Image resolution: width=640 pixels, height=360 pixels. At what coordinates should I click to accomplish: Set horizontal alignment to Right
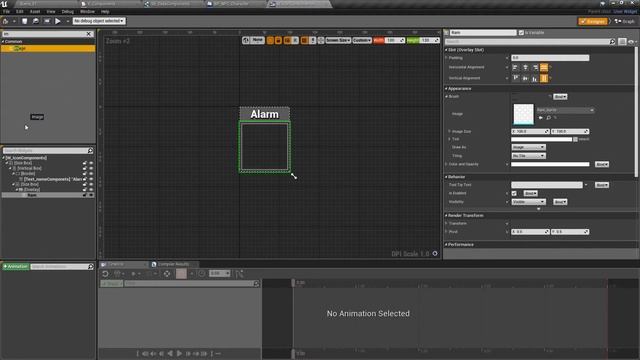(x=535, y=67)
